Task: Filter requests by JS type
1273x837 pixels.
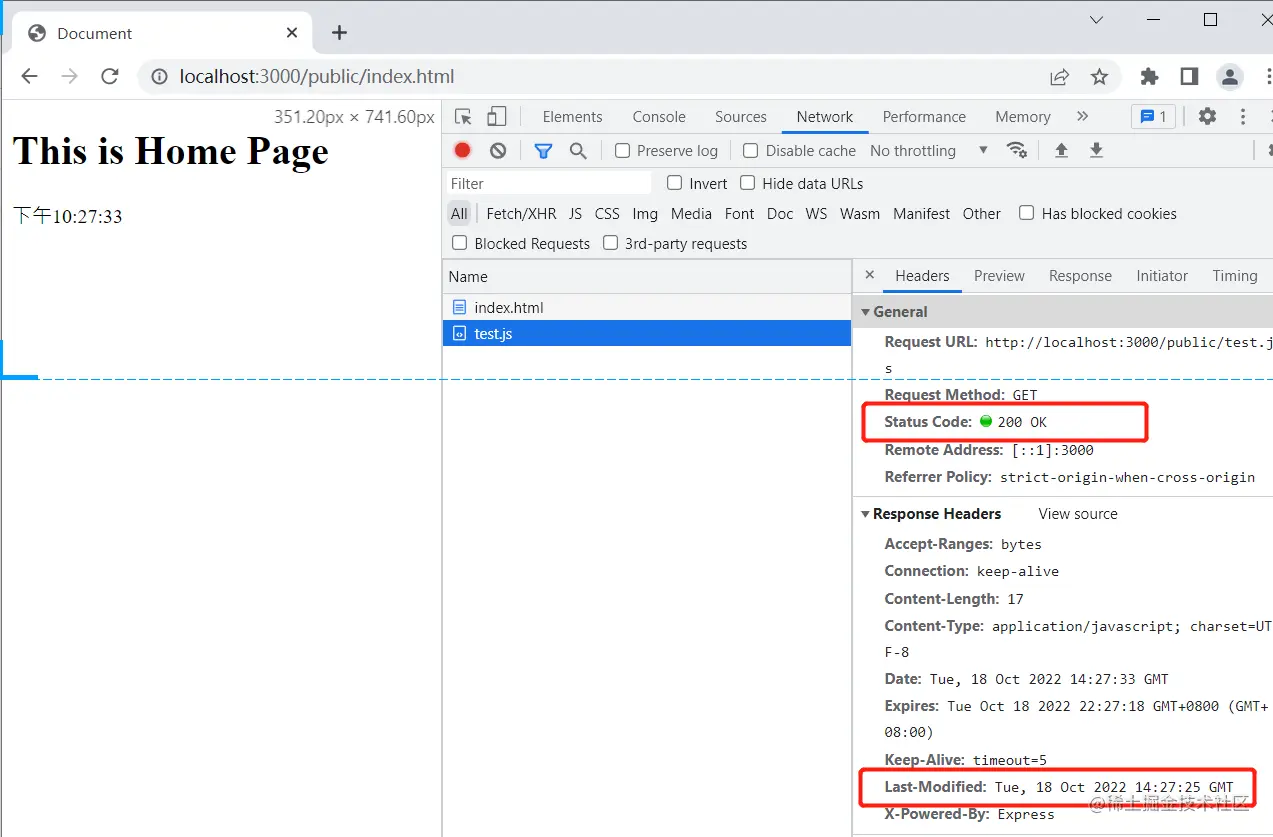Action: [575, 214]
